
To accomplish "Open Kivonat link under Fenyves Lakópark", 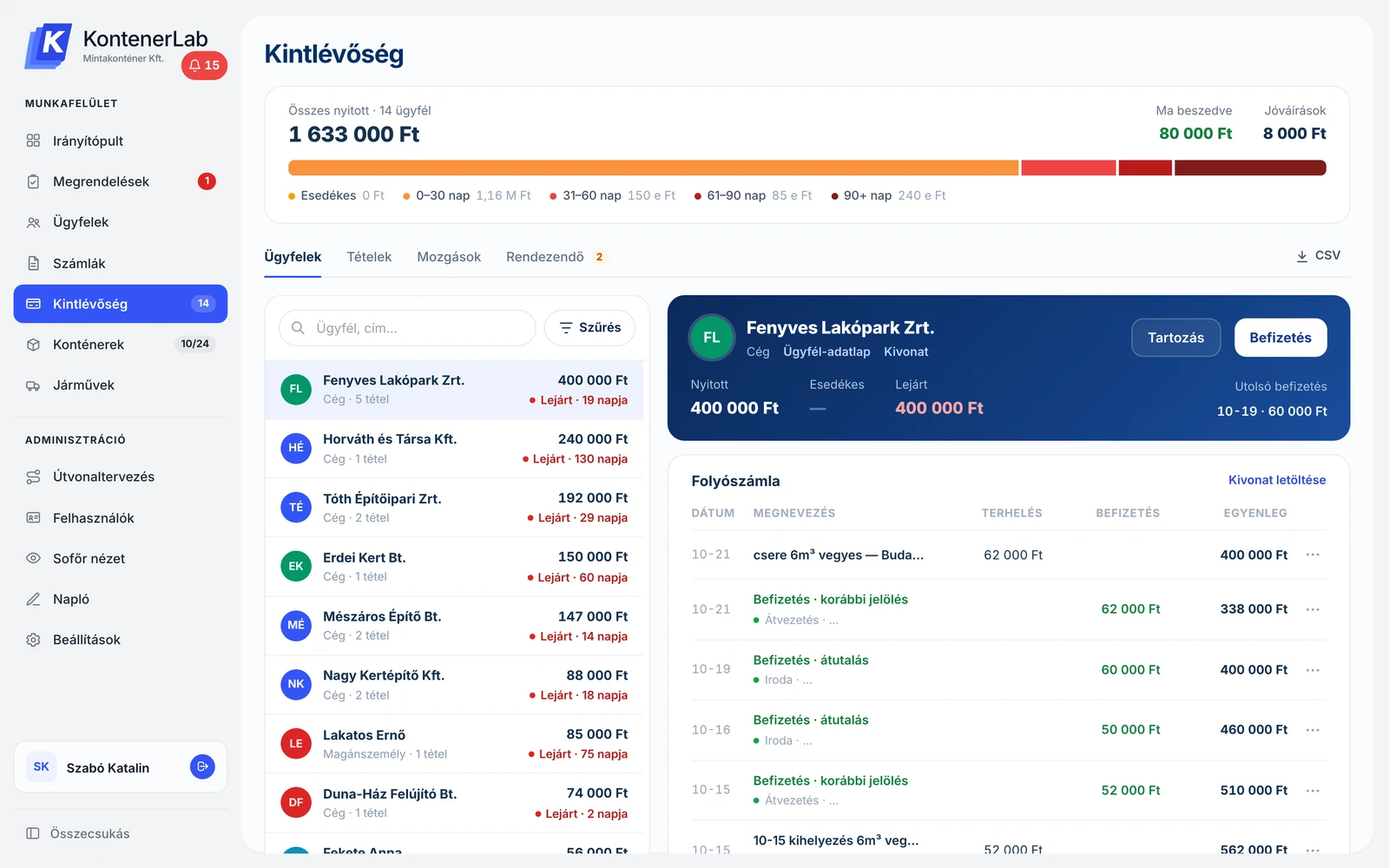I will pyautogui.click(x=906, y=352).
